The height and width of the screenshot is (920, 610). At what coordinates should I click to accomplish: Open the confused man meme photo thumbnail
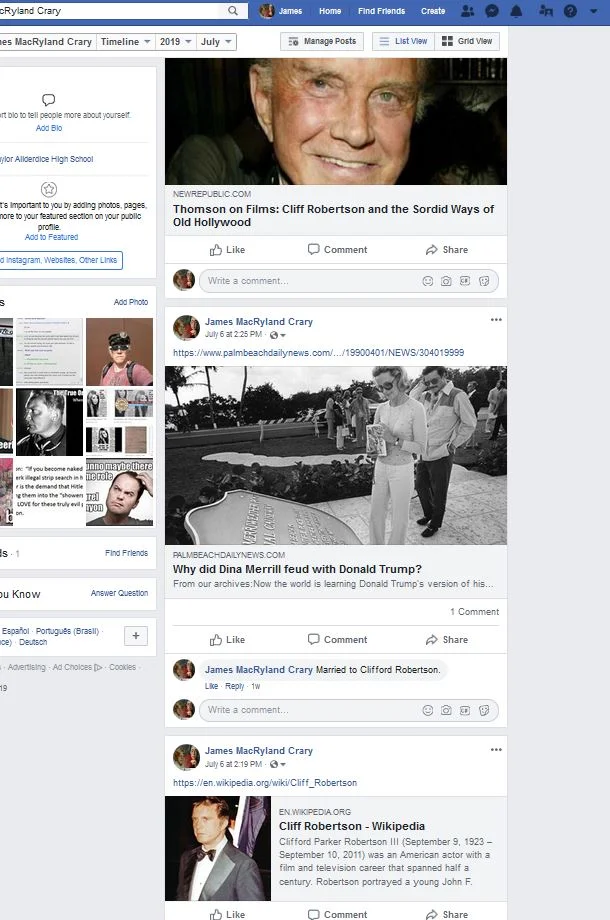point(119,492)
